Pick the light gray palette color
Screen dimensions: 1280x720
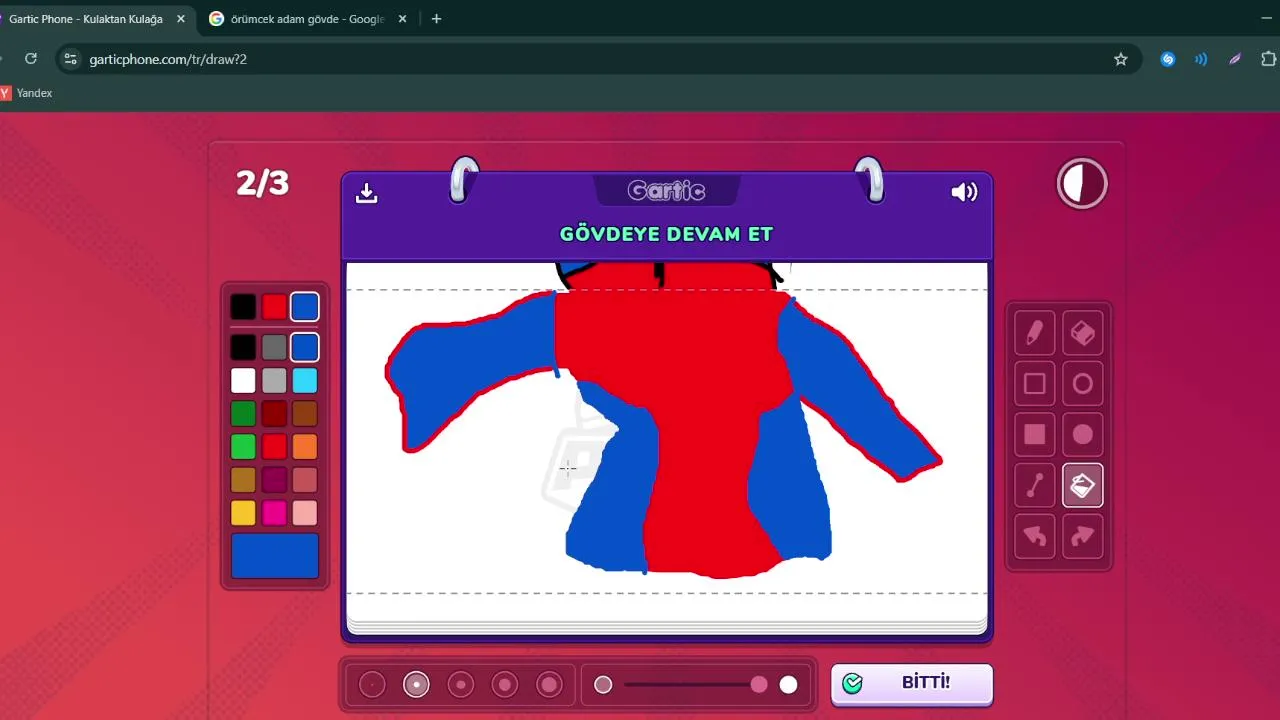click(x=274, y=381)
